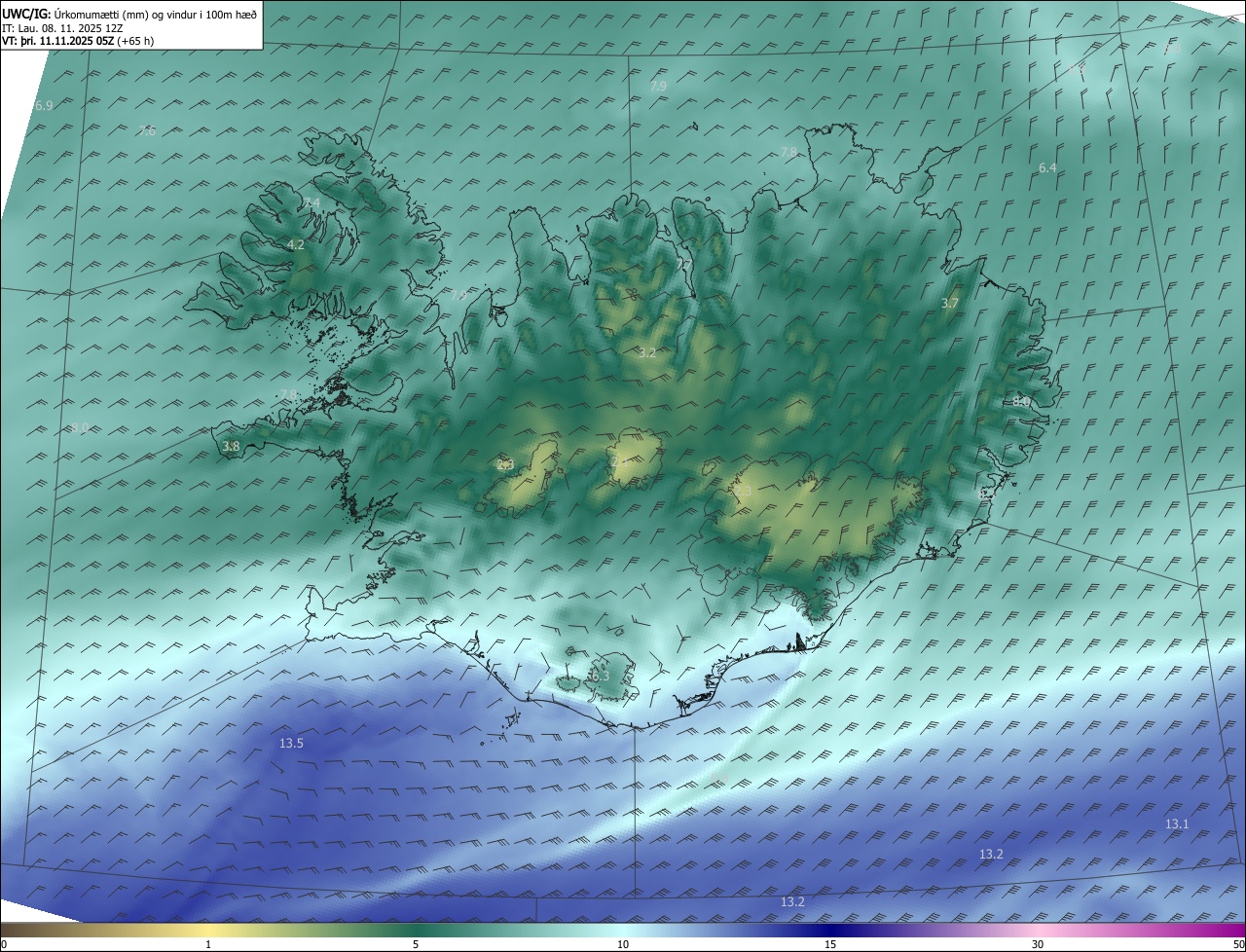Click the 7.6 value on the map
Screen dimensions: 1246x952
(147, 131)
